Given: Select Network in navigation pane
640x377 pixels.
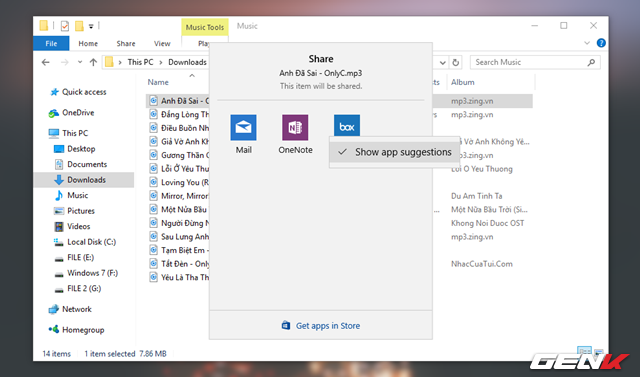Looking at the screenshot, I should 70,309.
